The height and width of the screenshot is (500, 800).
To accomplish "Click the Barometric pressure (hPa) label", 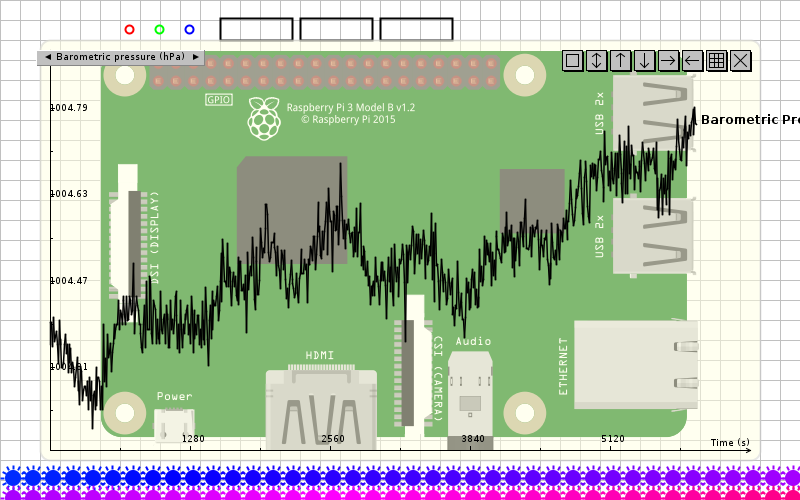I will 120,57.
